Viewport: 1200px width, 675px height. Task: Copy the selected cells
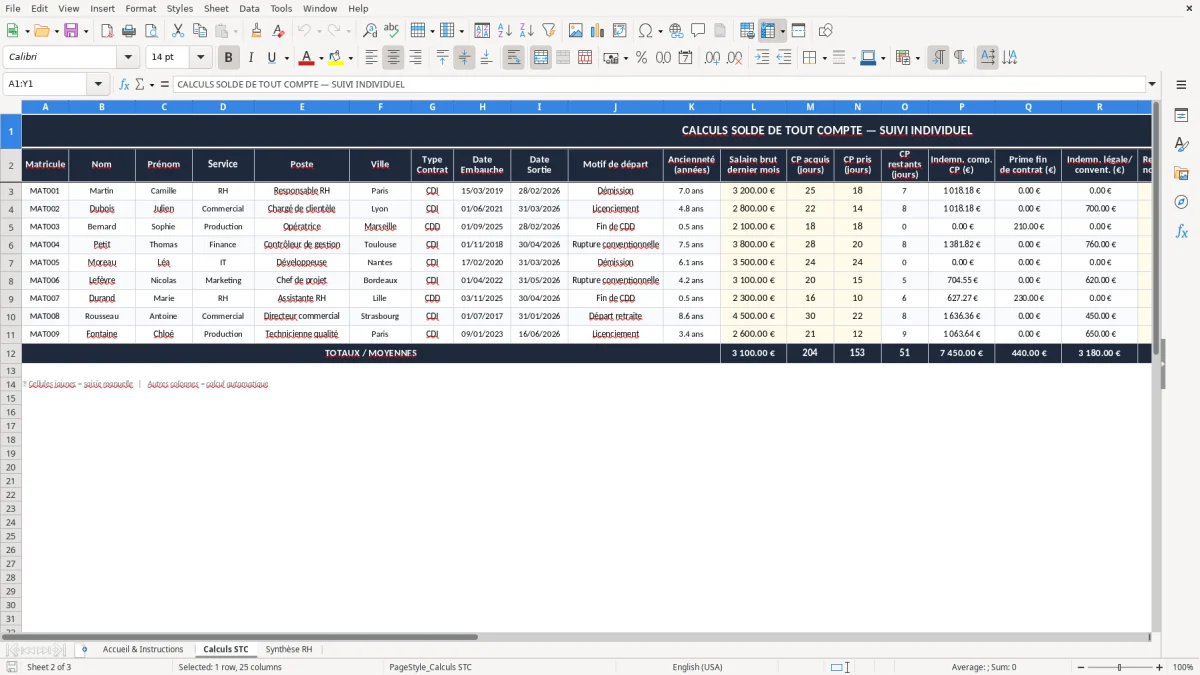(200, 31)
